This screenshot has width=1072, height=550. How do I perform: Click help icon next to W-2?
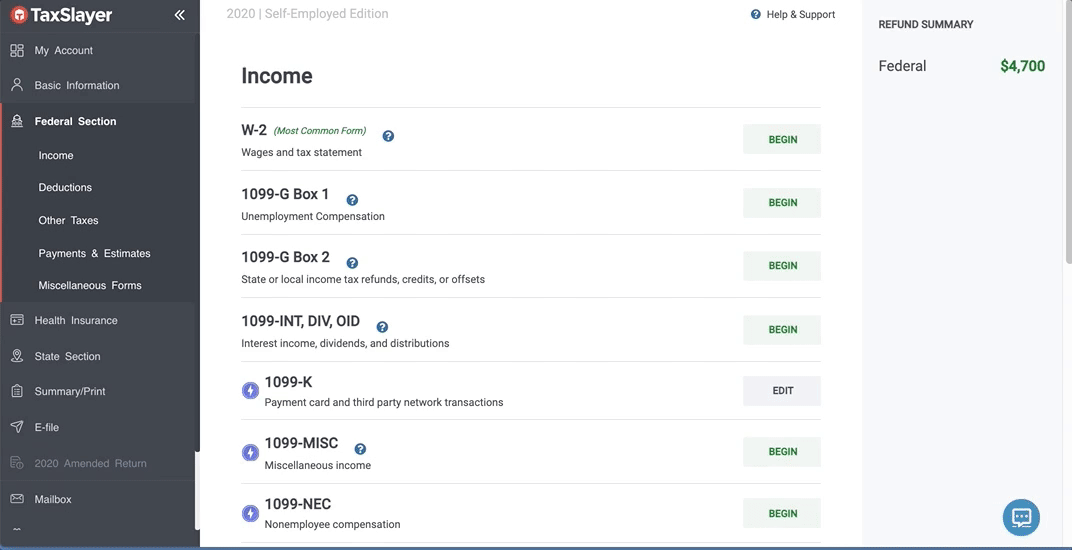388,136
